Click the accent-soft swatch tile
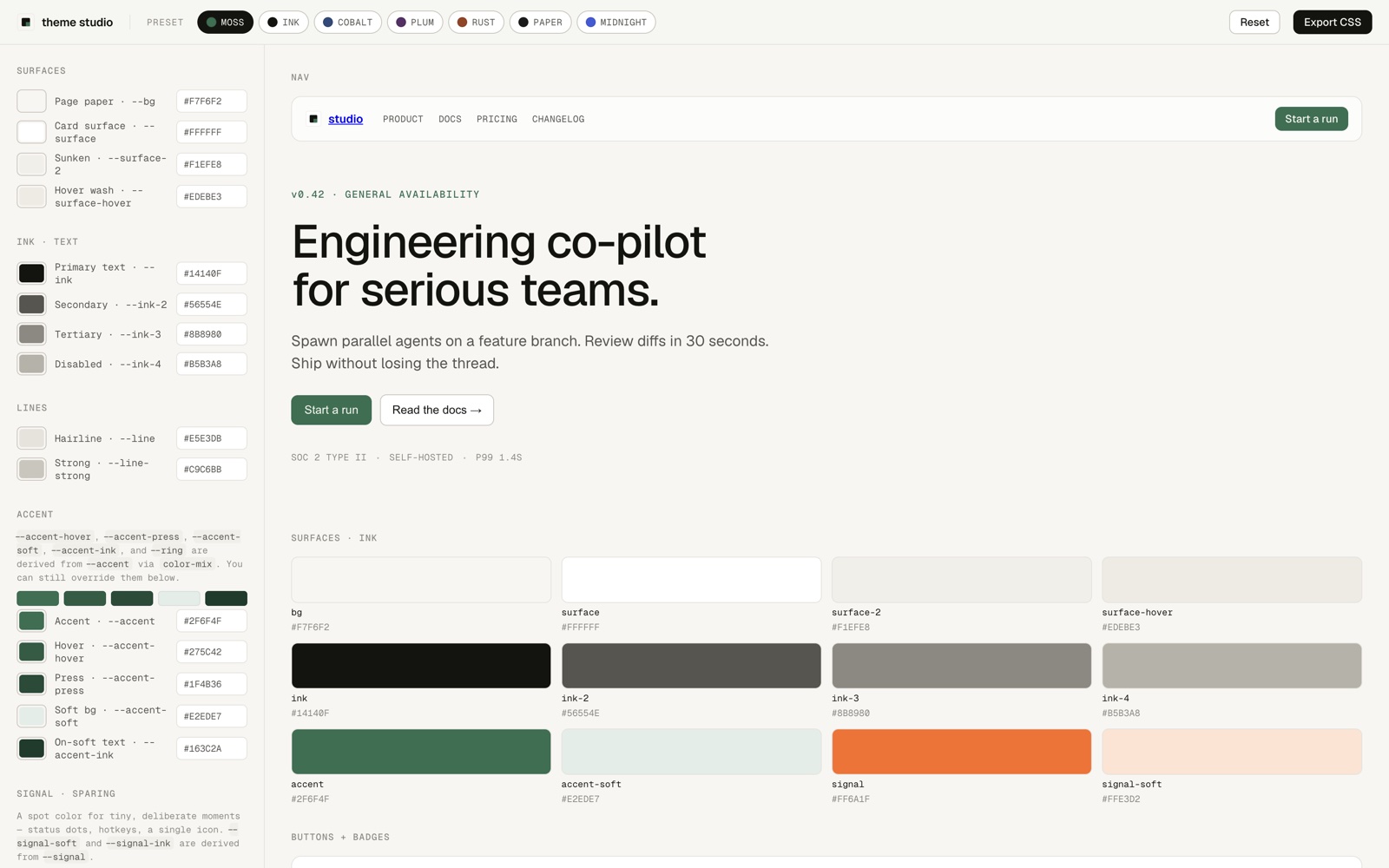The width and height of the screenshot is (1389, 868). pos(691,752)
